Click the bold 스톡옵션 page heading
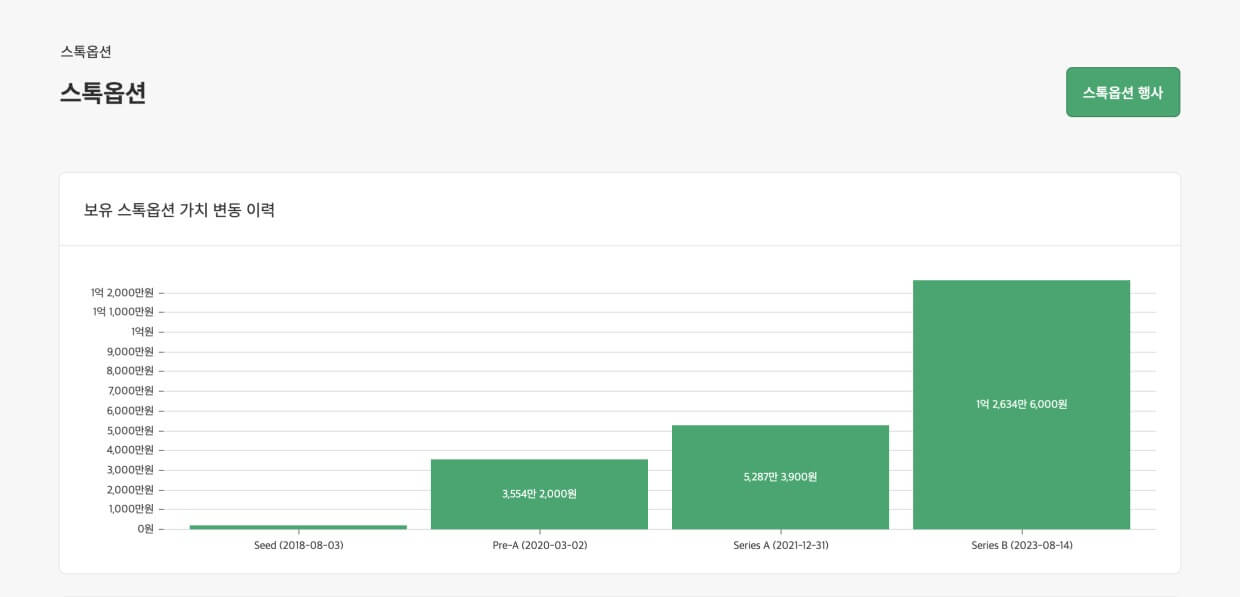This screenshot has width=1240, height=597. [x=103, y=93]
